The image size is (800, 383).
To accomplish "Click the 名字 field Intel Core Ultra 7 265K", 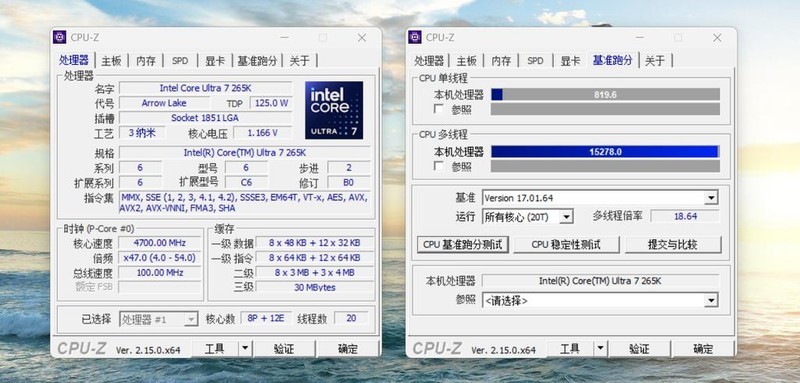I will tap(206, 88).
